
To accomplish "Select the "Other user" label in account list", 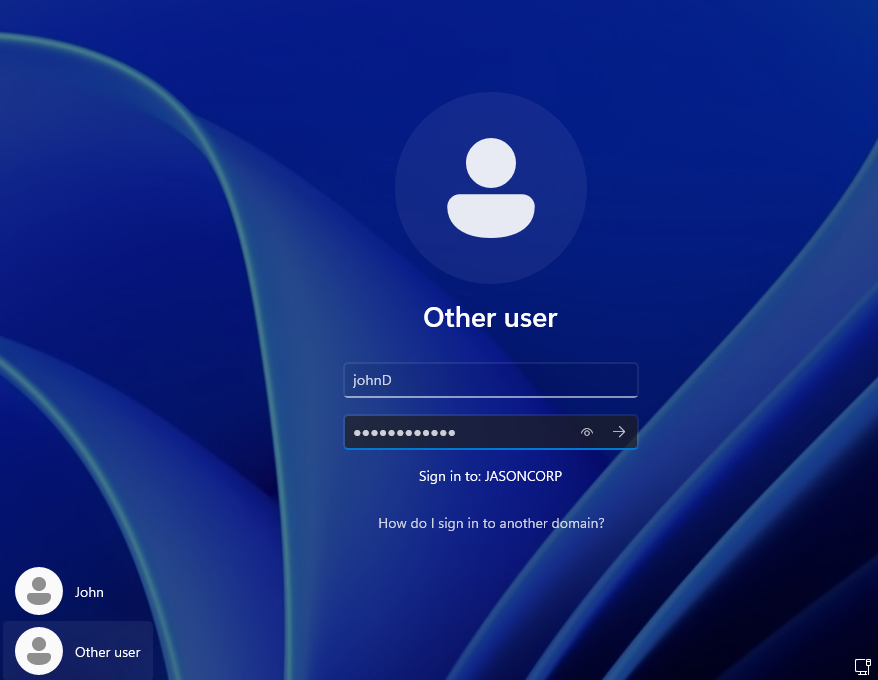I will 107,652.
